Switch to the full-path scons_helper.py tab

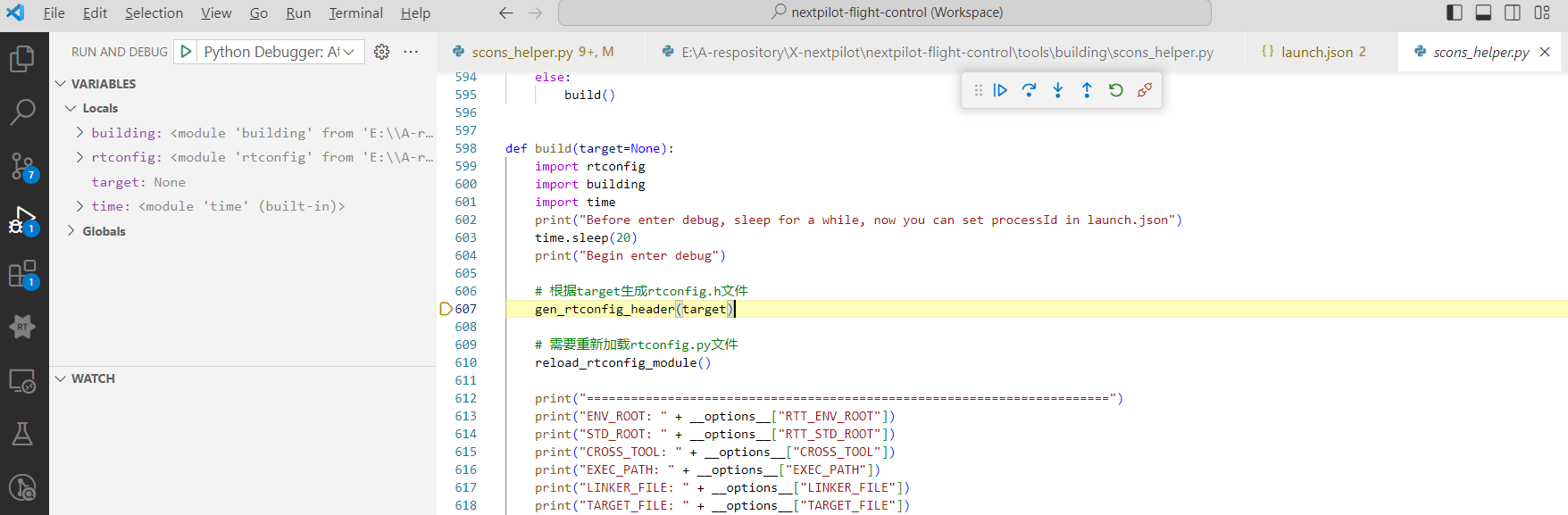click(x=945, y=52)
